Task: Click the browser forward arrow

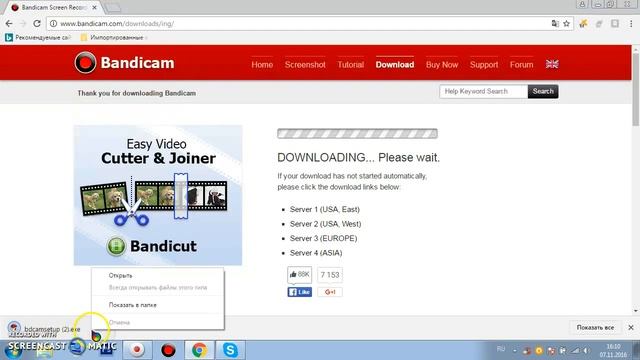Action: coord(23,24)
